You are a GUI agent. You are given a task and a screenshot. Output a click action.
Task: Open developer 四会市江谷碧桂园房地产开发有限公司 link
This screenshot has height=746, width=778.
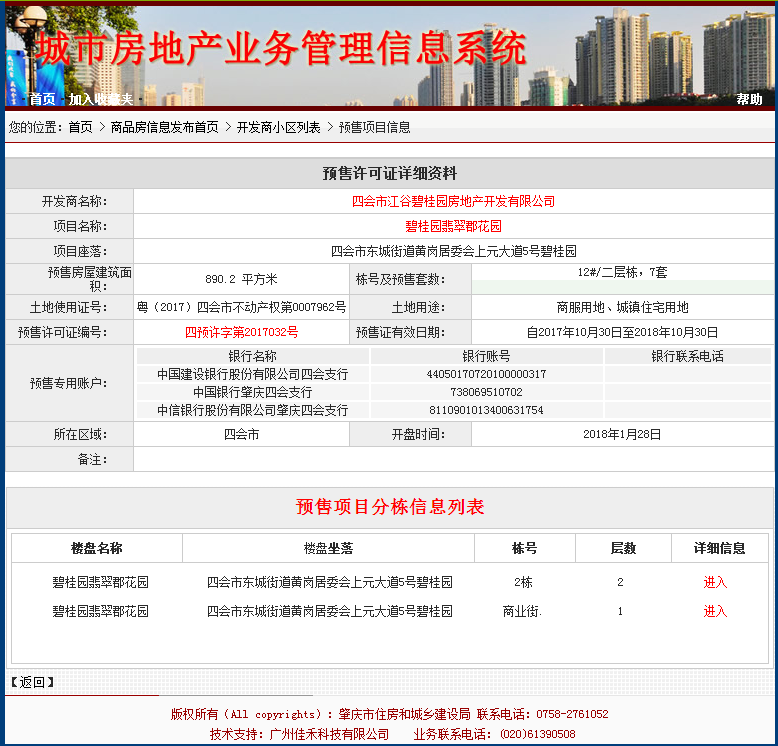pos(453,201)
